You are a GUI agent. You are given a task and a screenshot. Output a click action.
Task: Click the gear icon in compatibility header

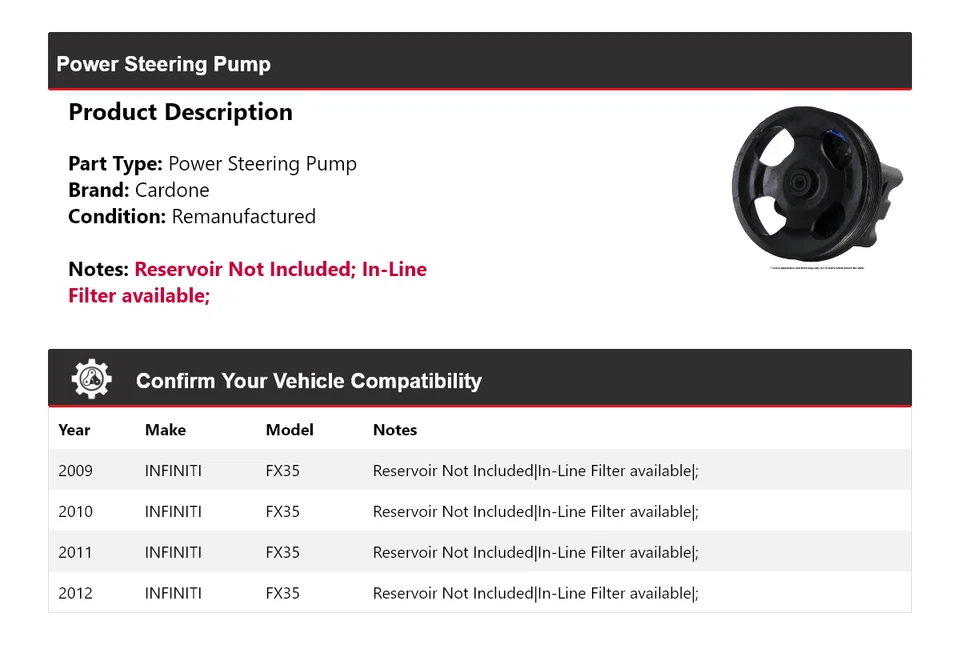(91, 380)
